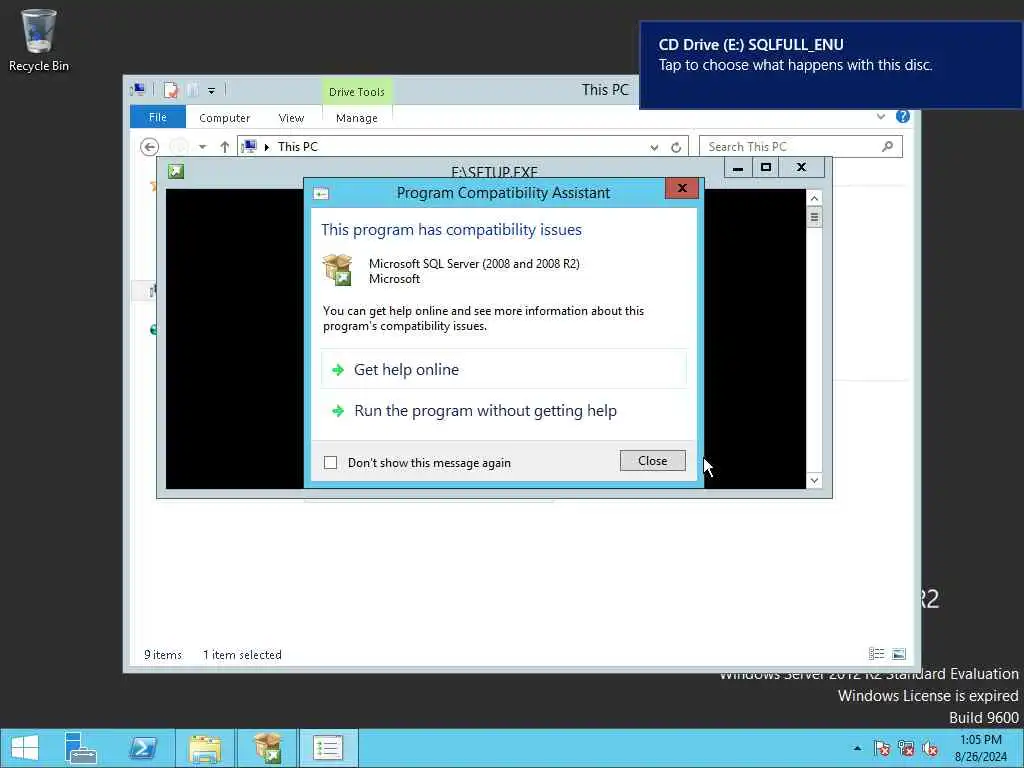Click the Program Compatibility Assistant title bar icon

pyautogui.click(x=321, y=193)
